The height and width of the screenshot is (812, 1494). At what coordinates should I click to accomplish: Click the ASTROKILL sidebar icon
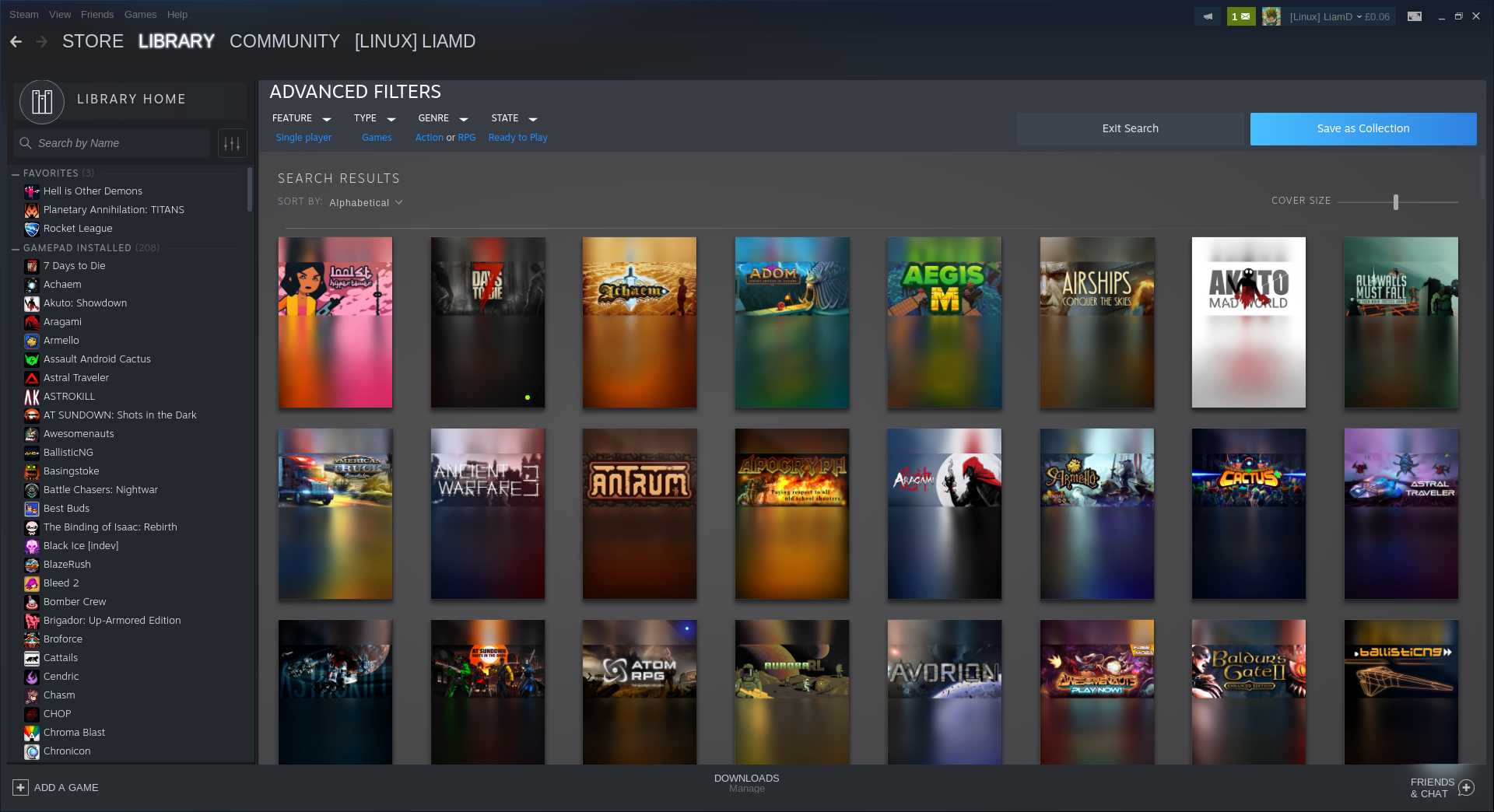pyautogui.click(x=32, y=397)
